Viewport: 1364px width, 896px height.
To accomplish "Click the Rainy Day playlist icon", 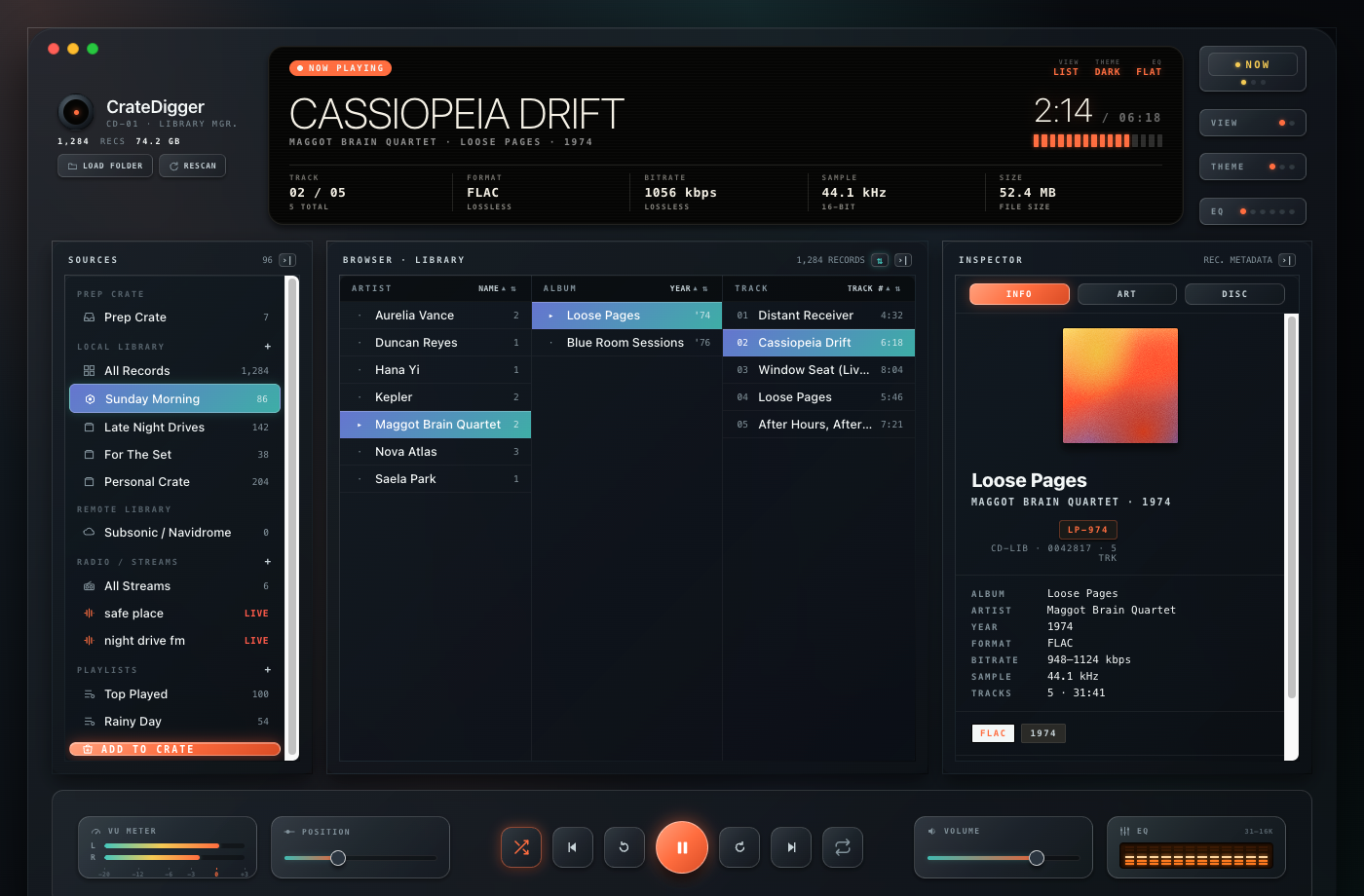I will coord(89,722).
